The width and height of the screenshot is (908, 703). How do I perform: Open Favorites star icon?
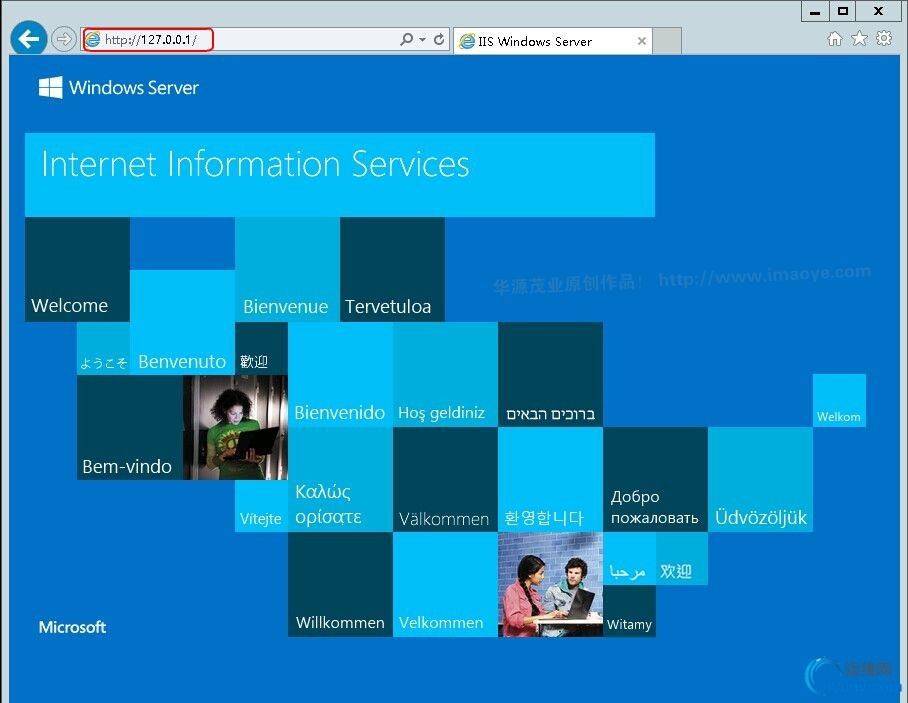click(859, 39)
